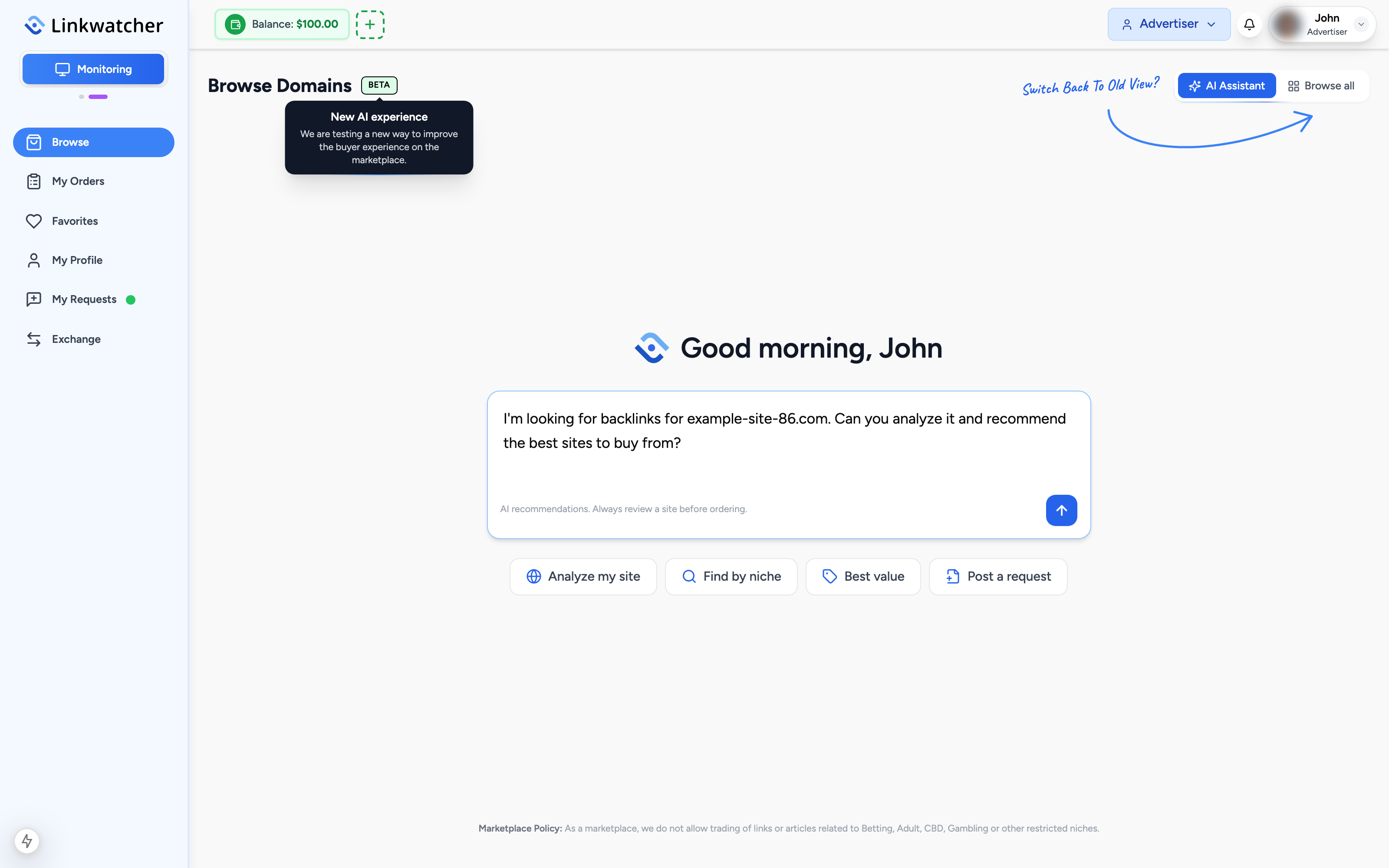The width and height of the screenshot is (1389, 868).
Task: Click the Analyze my site suggestion
Action: tap(583, 576)
